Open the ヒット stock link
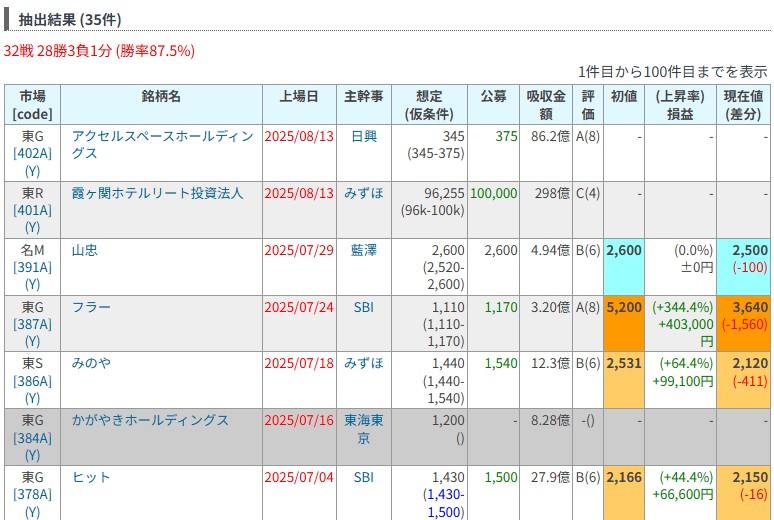 pos(91,478)
